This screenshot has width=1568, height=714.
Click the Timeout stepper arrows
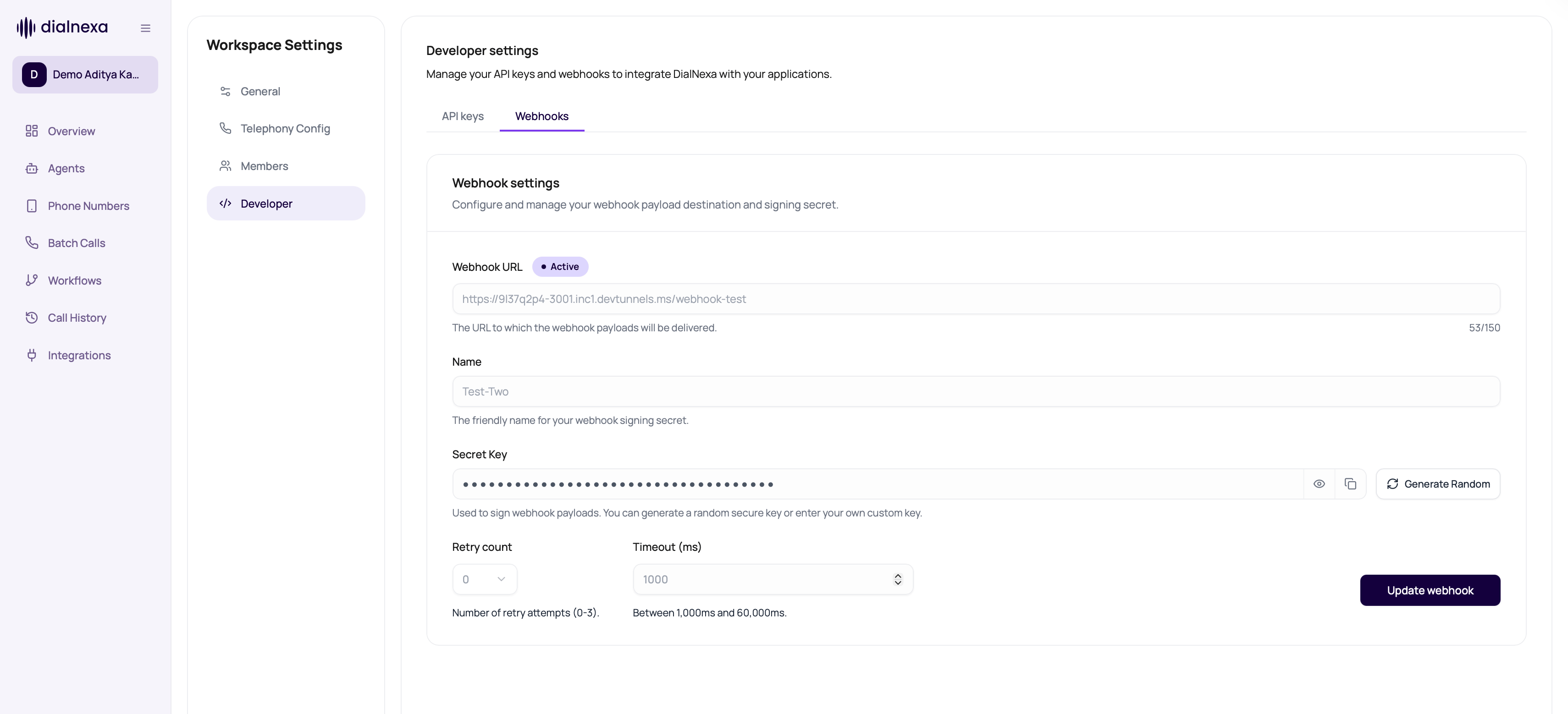pyautogui.click(x=898, y=579)
